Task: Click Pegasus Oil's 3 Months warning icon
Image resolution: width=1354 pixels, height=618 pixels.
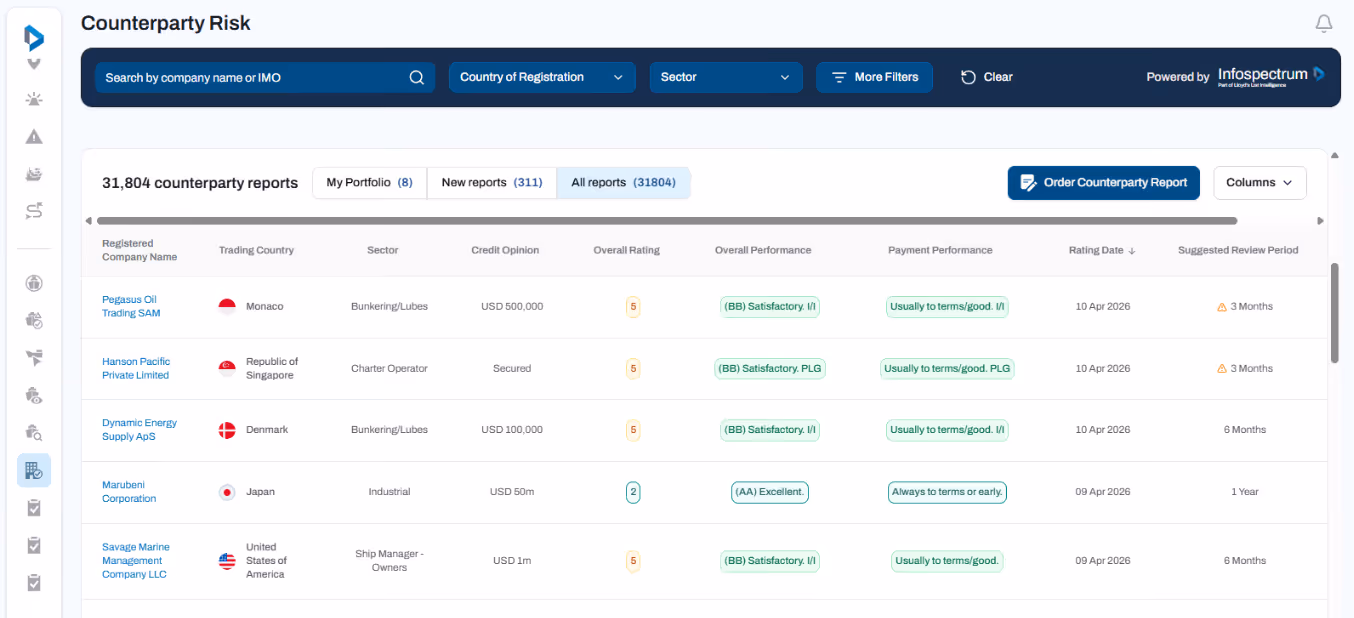Action: [1221, 307]
